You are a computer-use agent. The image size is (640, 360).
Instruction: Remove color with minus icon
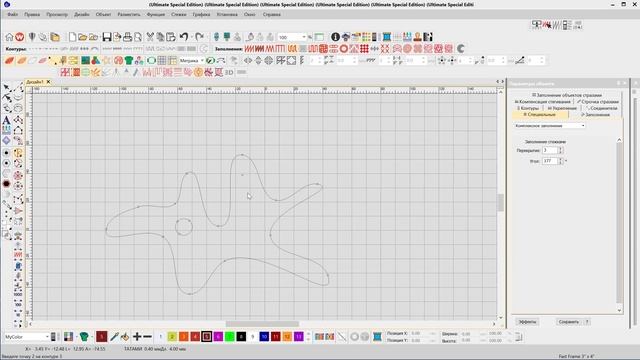click(x=147, y=337)
